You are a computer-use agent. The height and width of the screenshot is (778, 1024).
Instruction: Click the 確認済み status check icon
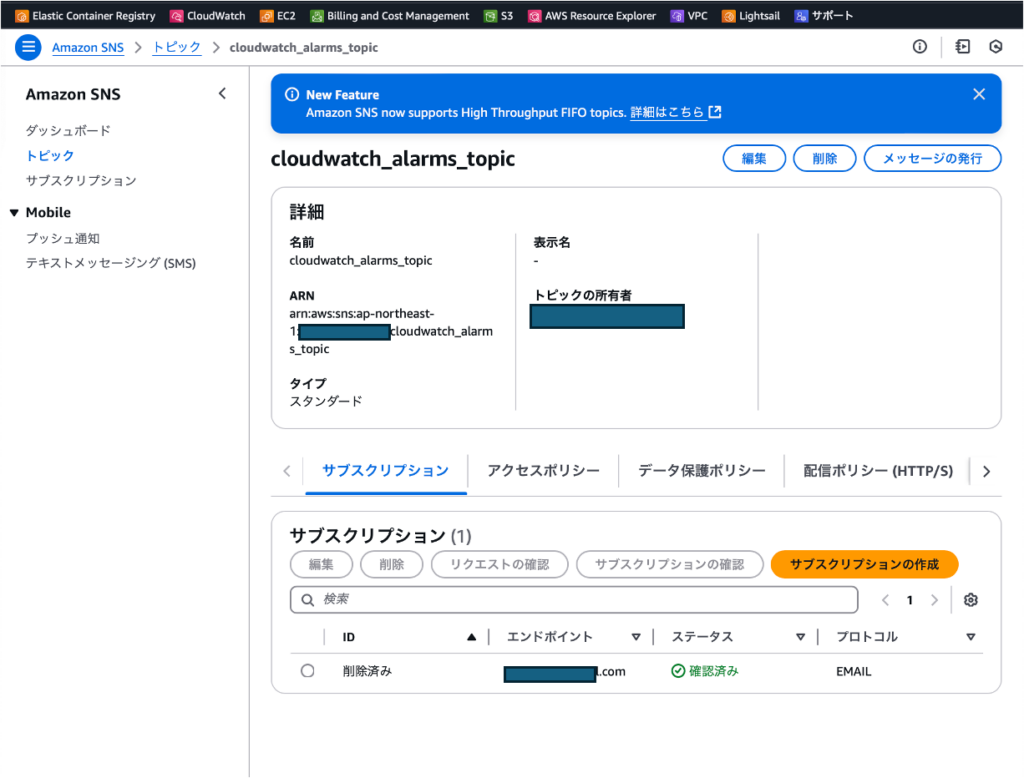(x=678, y=671)
